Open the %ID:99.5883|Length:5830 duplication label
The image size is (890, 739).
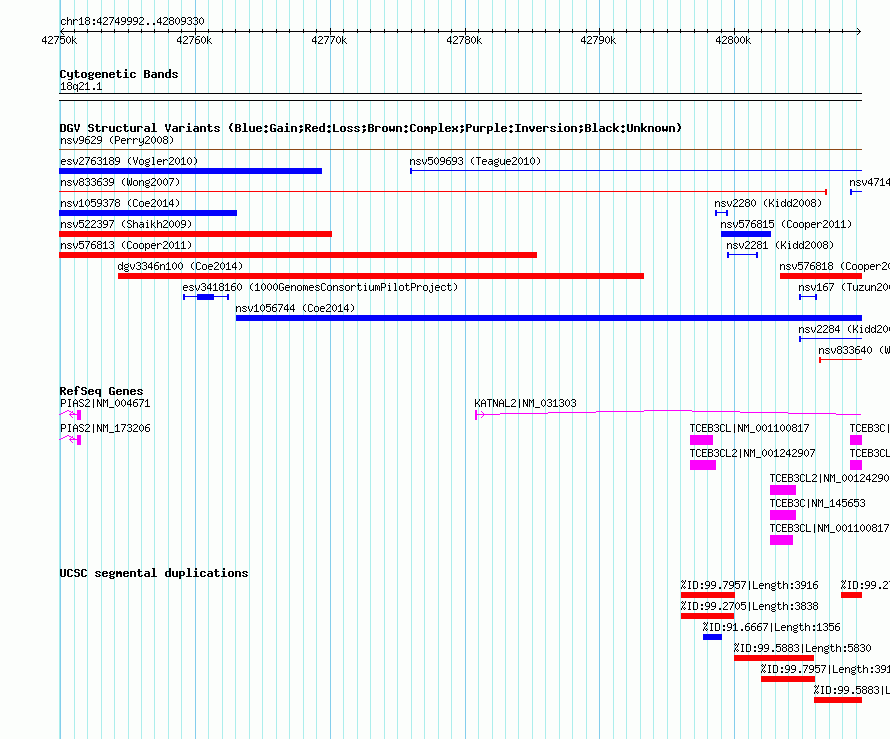[802, 648]
